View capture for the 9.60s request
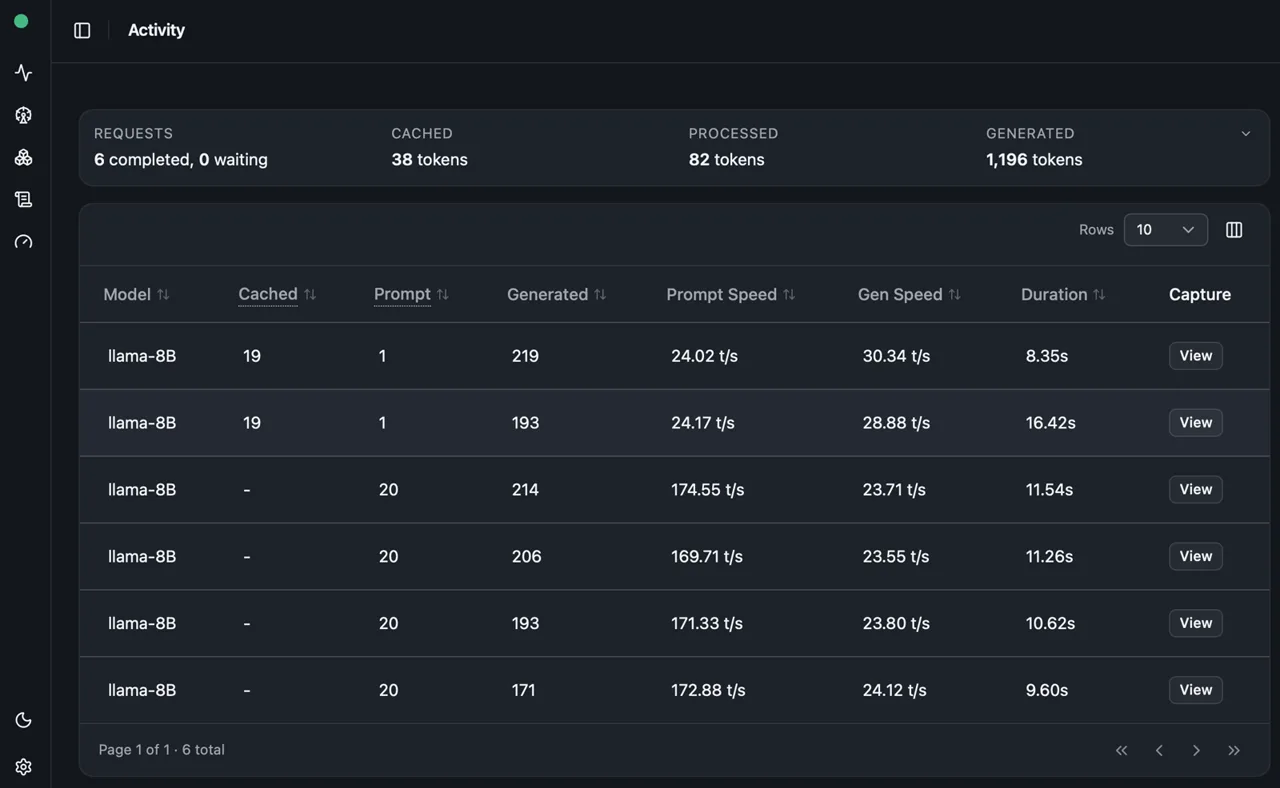Image resolution: width=1280 pixels, height=788 pixels. (x=1195, y=691)
